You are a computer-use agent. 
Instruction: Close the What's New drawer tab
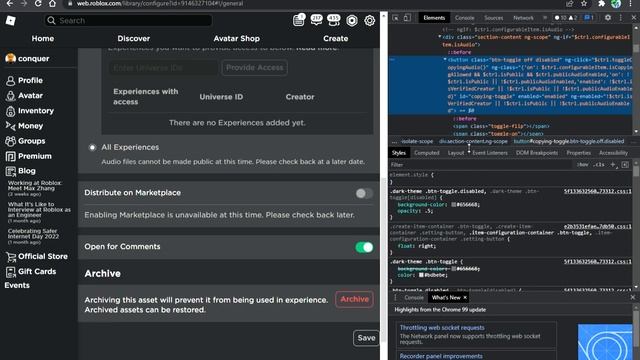point(465,297)
